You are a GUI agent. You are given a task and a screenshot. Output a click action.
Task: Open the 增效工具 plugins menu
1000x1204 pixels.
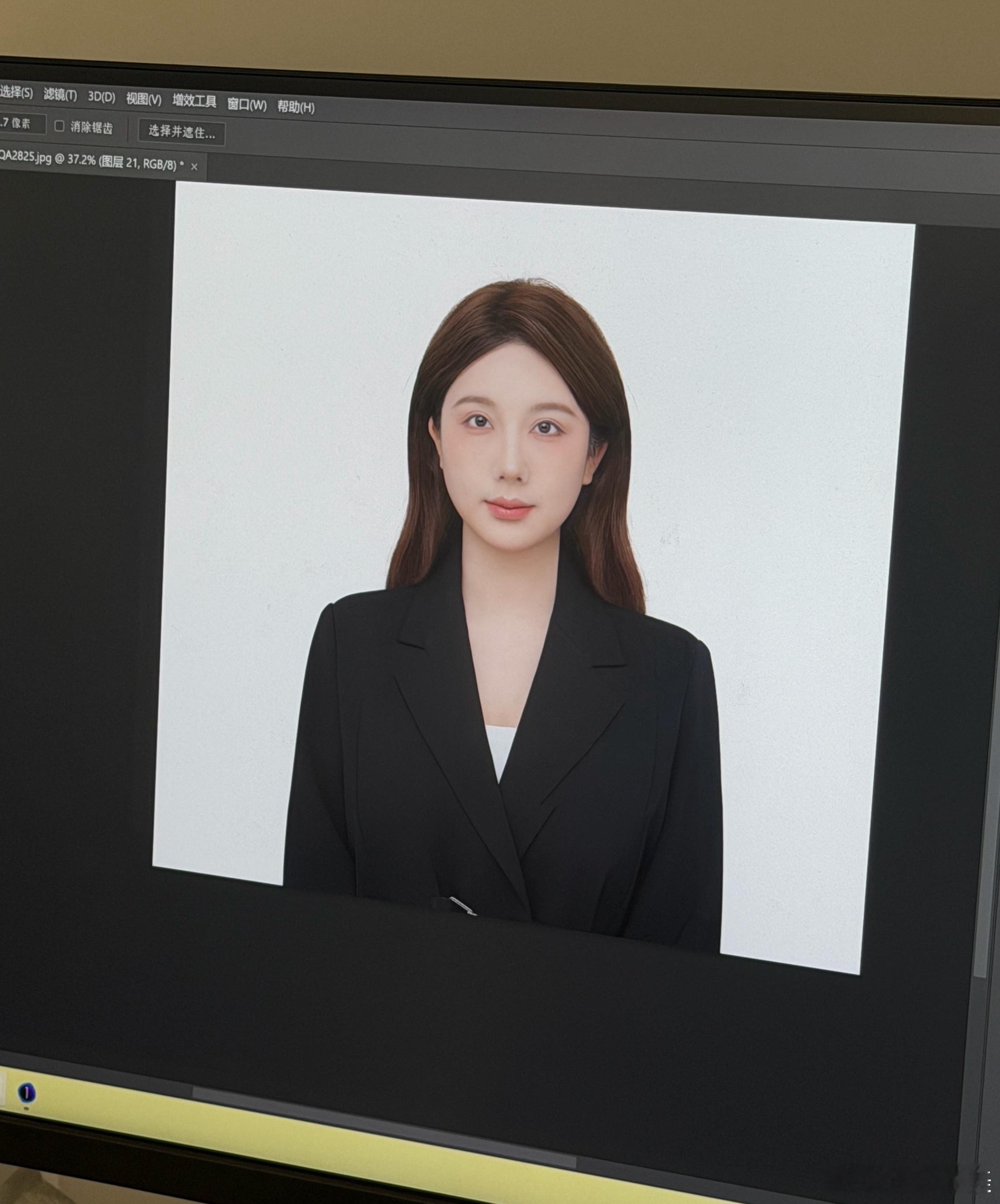pos(194,102)
